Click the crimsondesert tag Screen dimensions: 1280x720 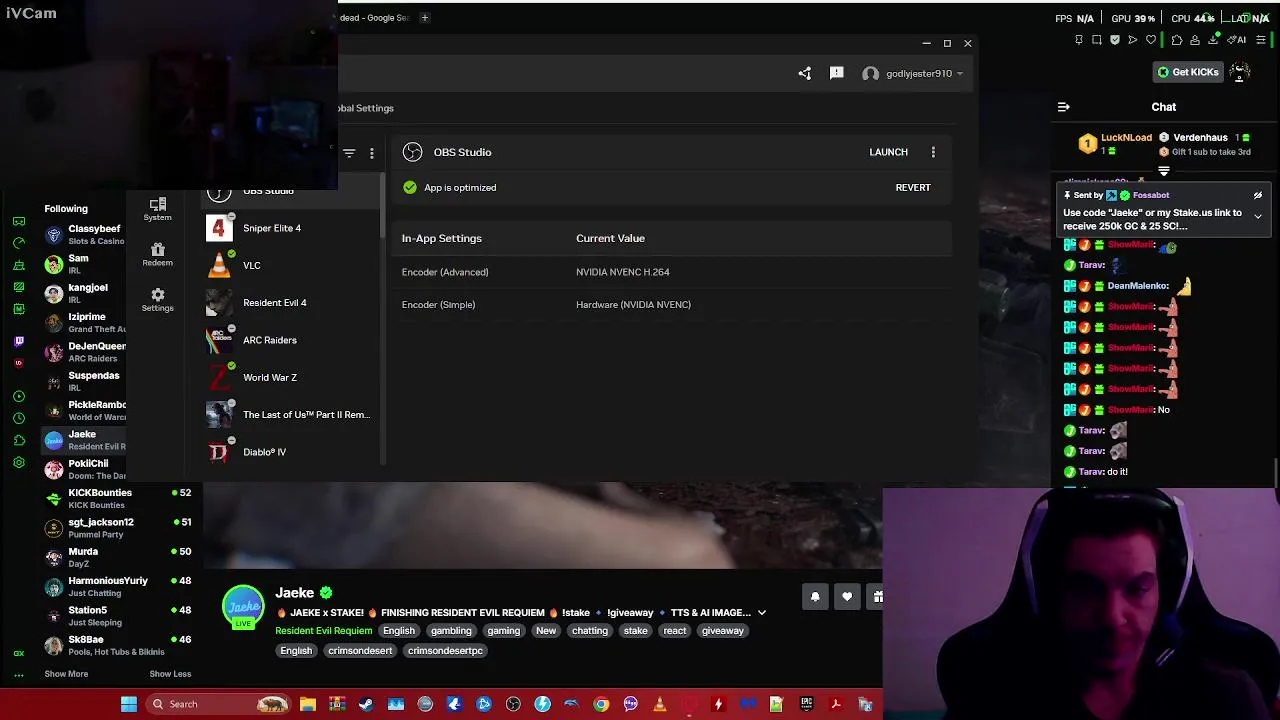pyautogui.click(x=360, y=651)
